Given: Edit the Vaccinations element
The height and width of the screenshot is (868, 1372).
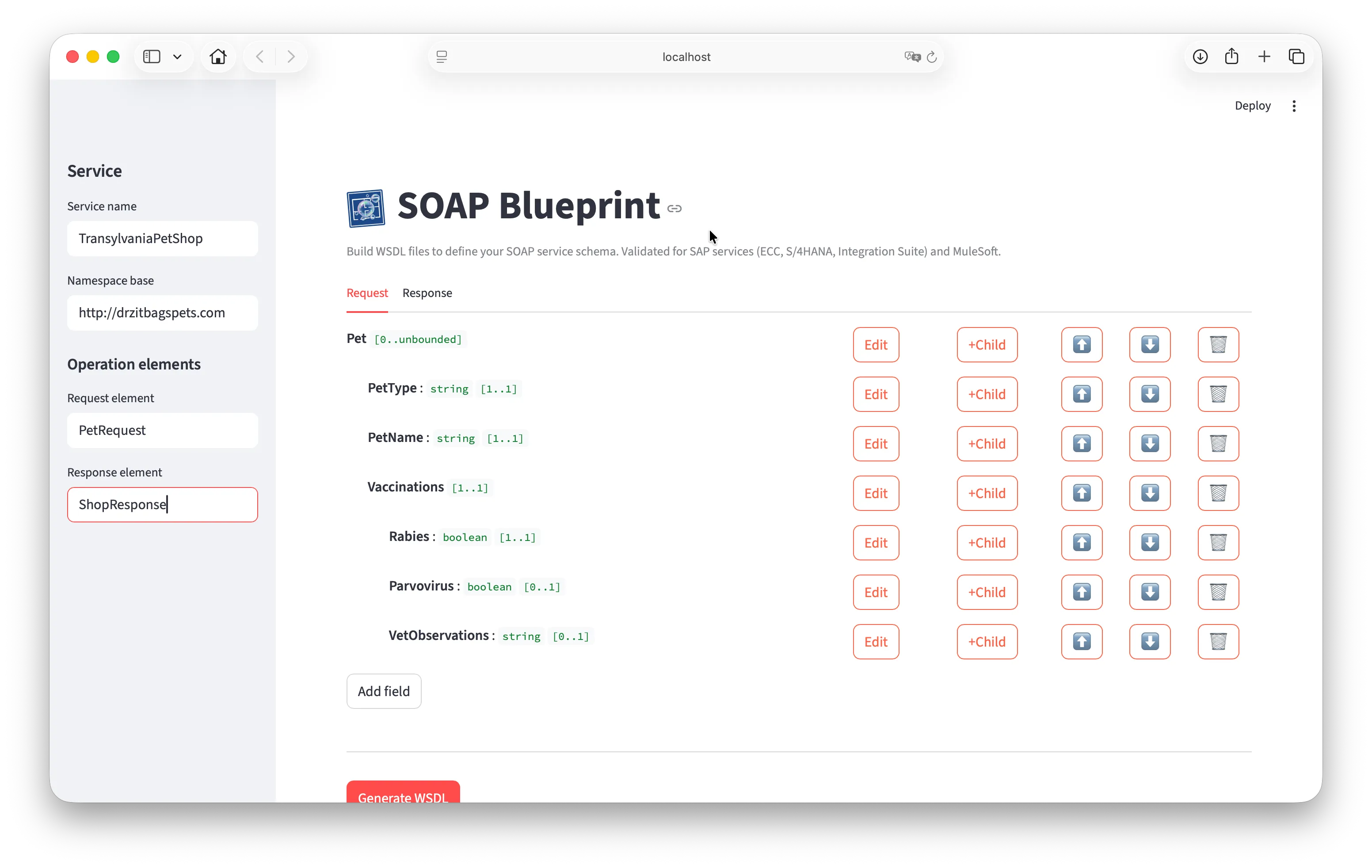Looking at the screenshot, I should pyautogui.click(x=876, y=493).
